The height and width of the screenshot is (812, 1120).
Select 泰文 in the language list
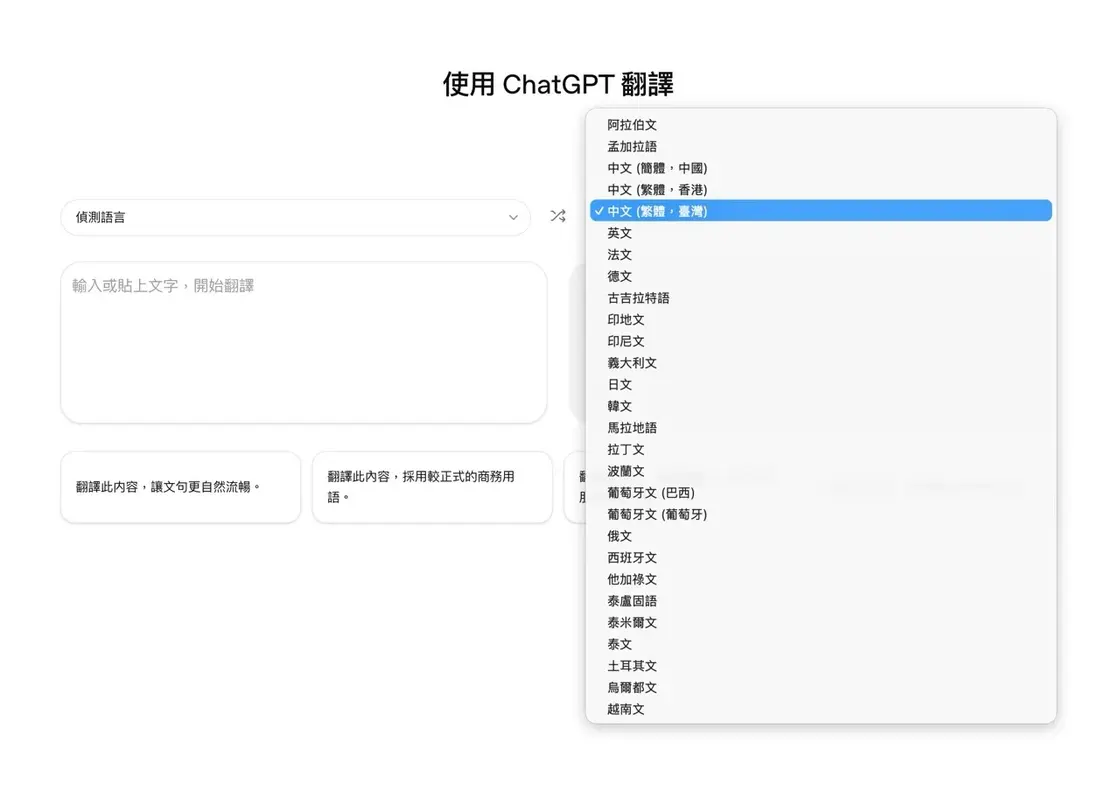point(821,644)
